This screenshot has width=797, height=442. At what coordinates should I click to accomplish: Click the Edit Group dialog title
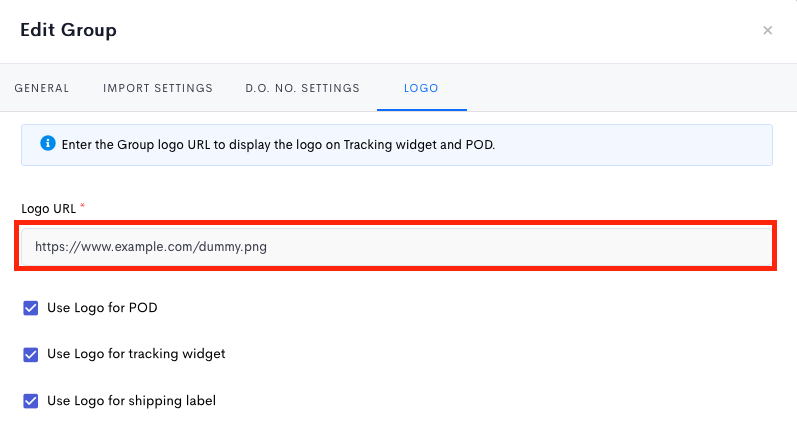coord(68,30)
